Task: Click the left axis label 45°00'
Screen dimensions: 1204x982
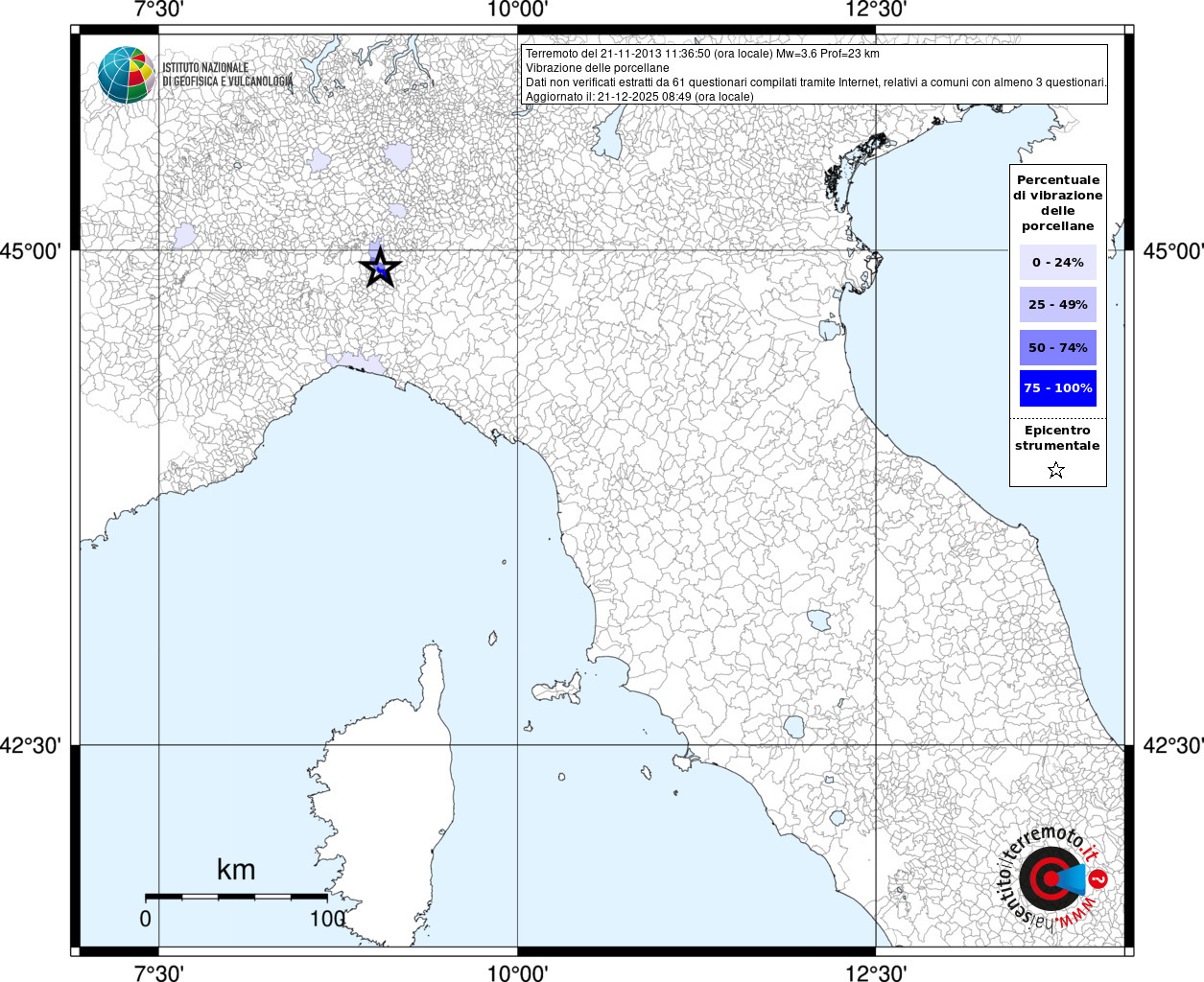Action: [31, 251]
